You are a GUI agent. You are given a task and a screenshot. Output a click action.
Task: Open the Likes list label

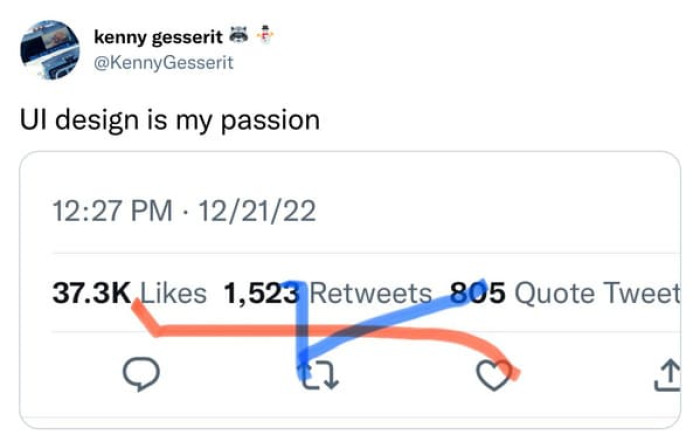click(x=172, y=294)
